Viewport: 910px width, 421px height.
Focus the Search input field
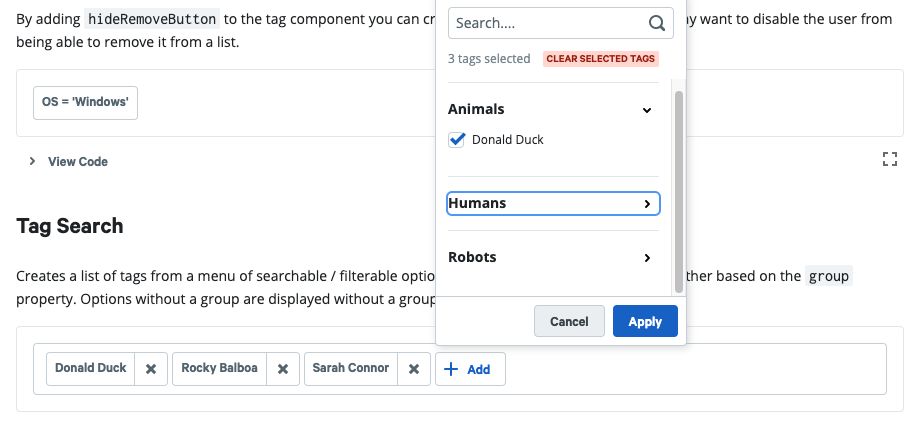point(561,23)
